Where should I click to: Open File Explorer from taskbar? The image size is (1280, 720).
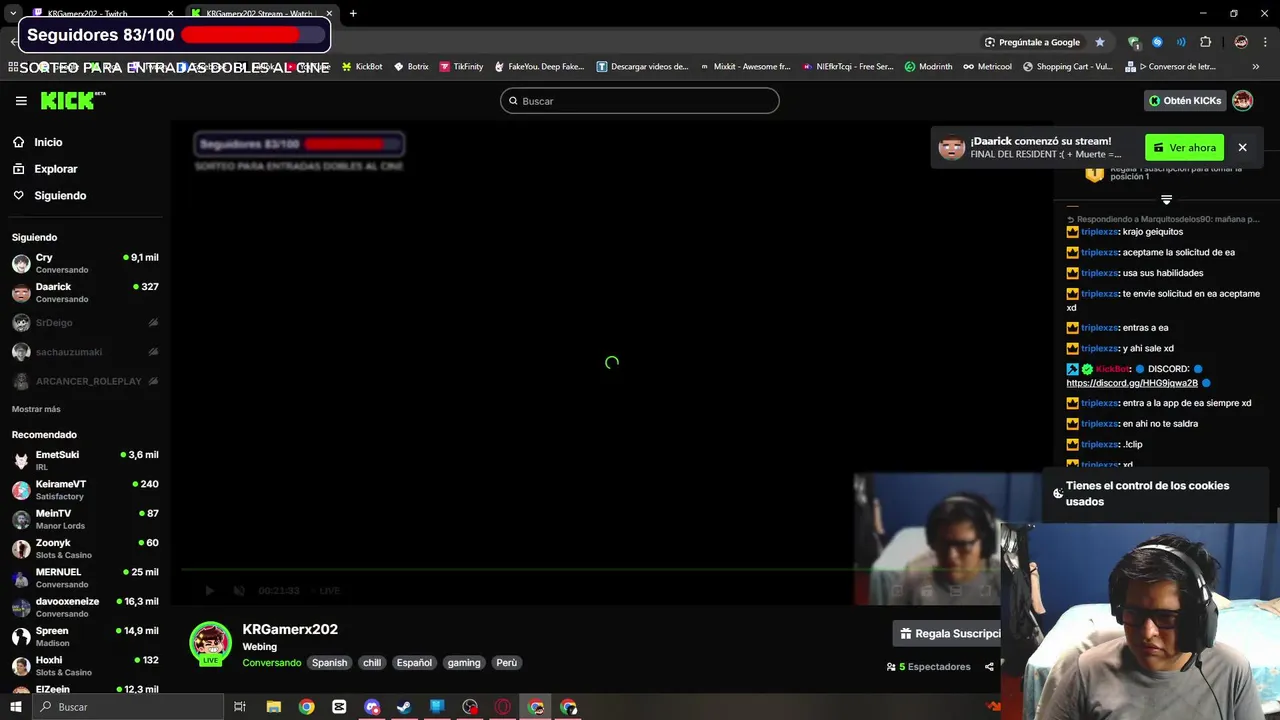tap(273, 707)
